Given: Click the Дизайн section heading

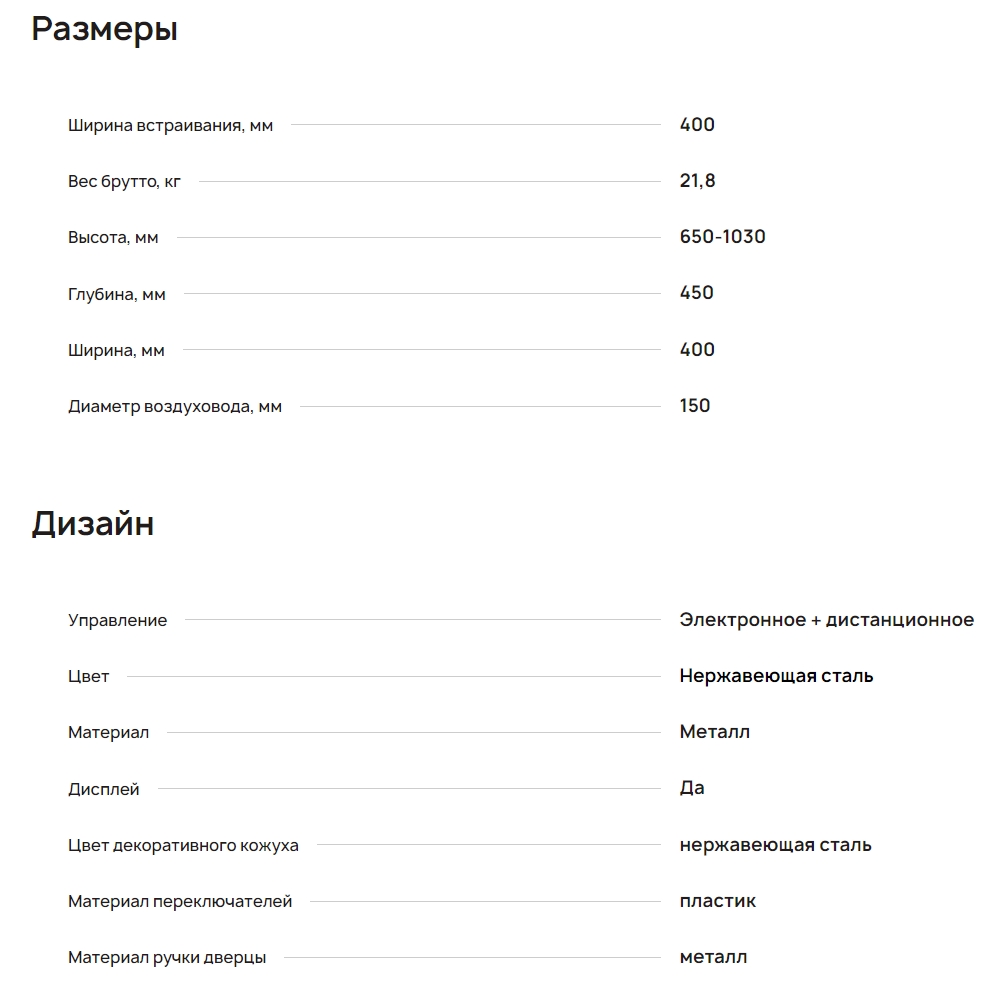Looking at the screenshot, I should (x=92, y=524).
